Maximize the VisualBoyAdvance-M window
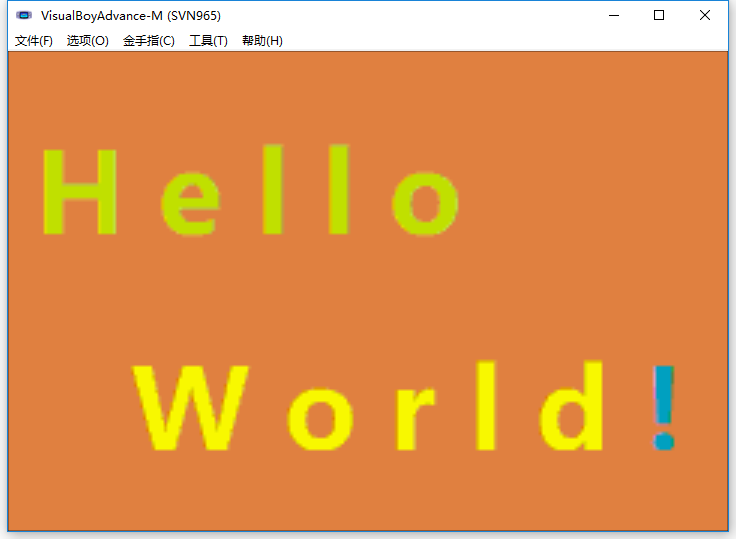Viewport: 736px width, 539px height. pyautogui.click(x=659, y=15)
